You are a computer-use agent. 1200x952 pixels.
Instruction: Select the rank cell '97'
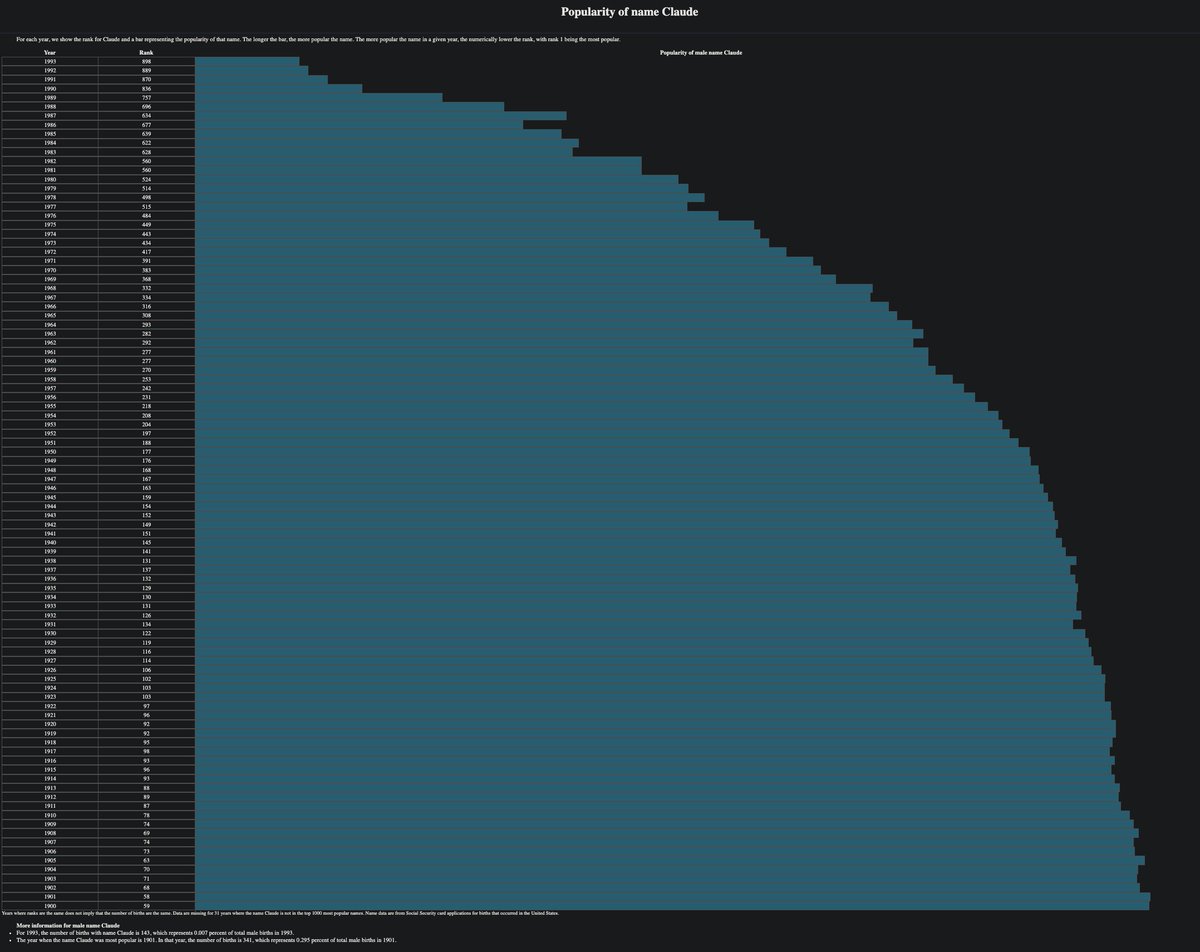click(146, 705)
